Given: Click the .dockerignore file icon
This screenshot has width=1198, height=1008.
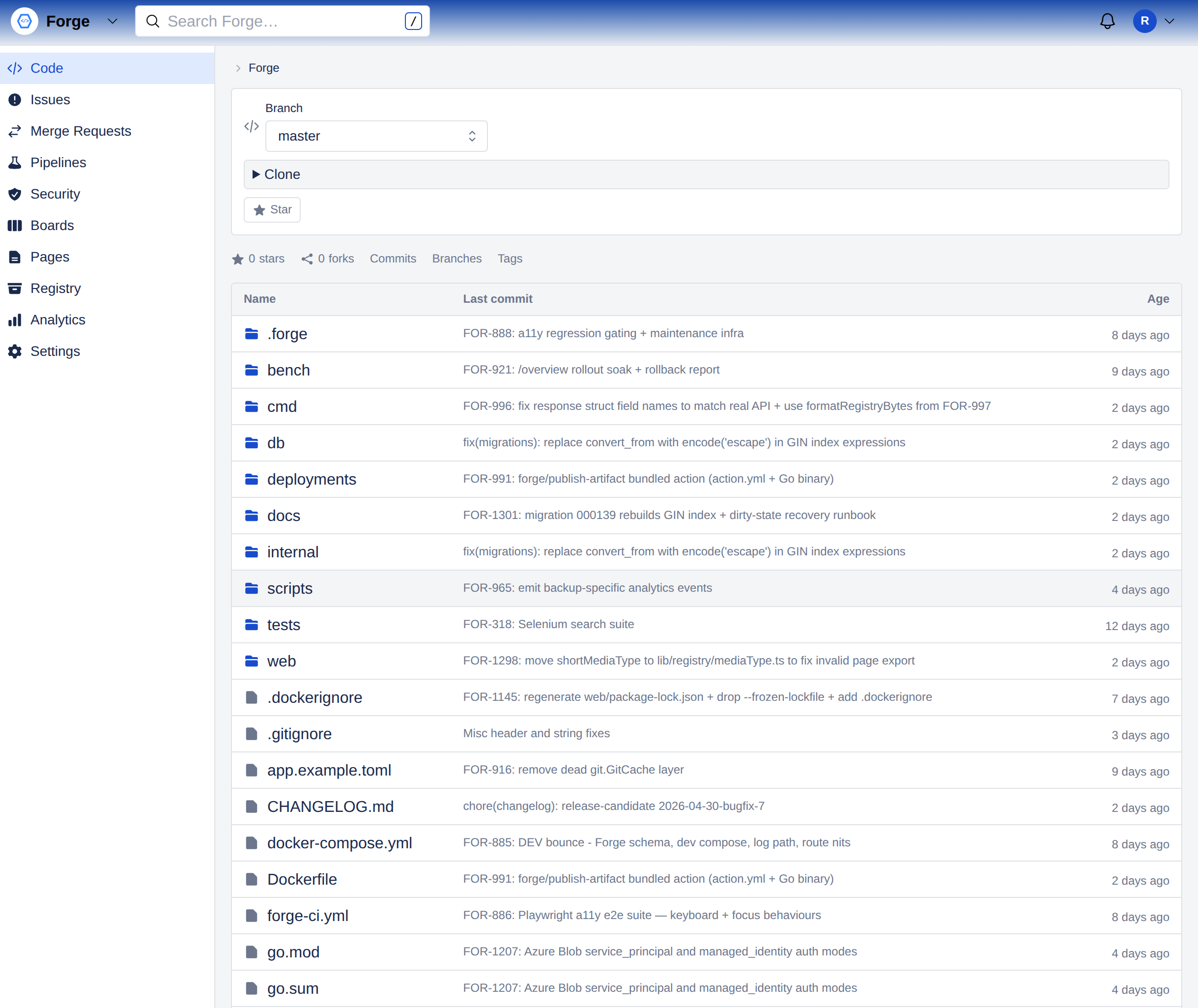Looking at the screenshot, I should point(252,697).
